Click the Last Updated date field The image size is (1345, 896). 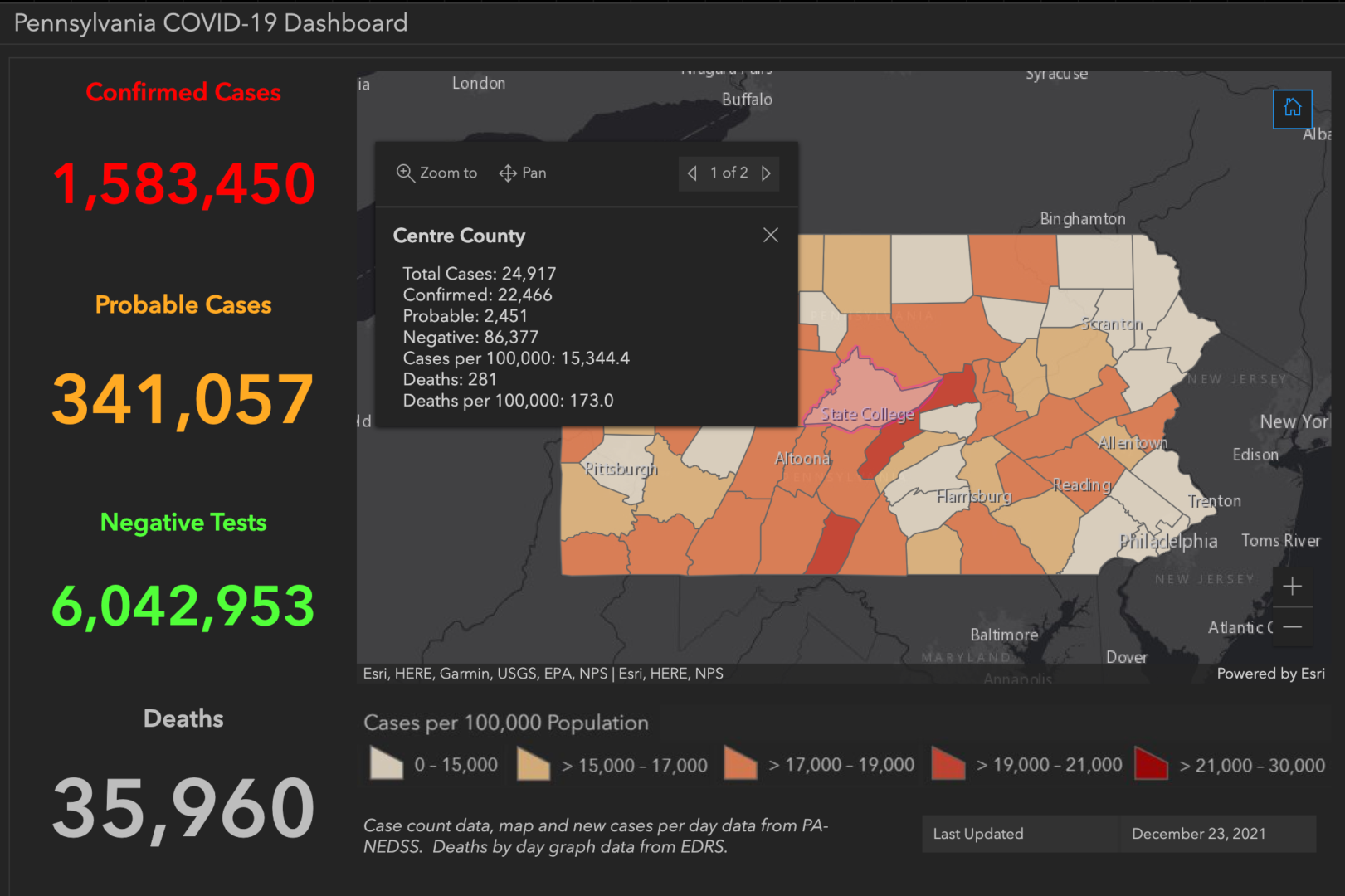(x=1198, y=834)
